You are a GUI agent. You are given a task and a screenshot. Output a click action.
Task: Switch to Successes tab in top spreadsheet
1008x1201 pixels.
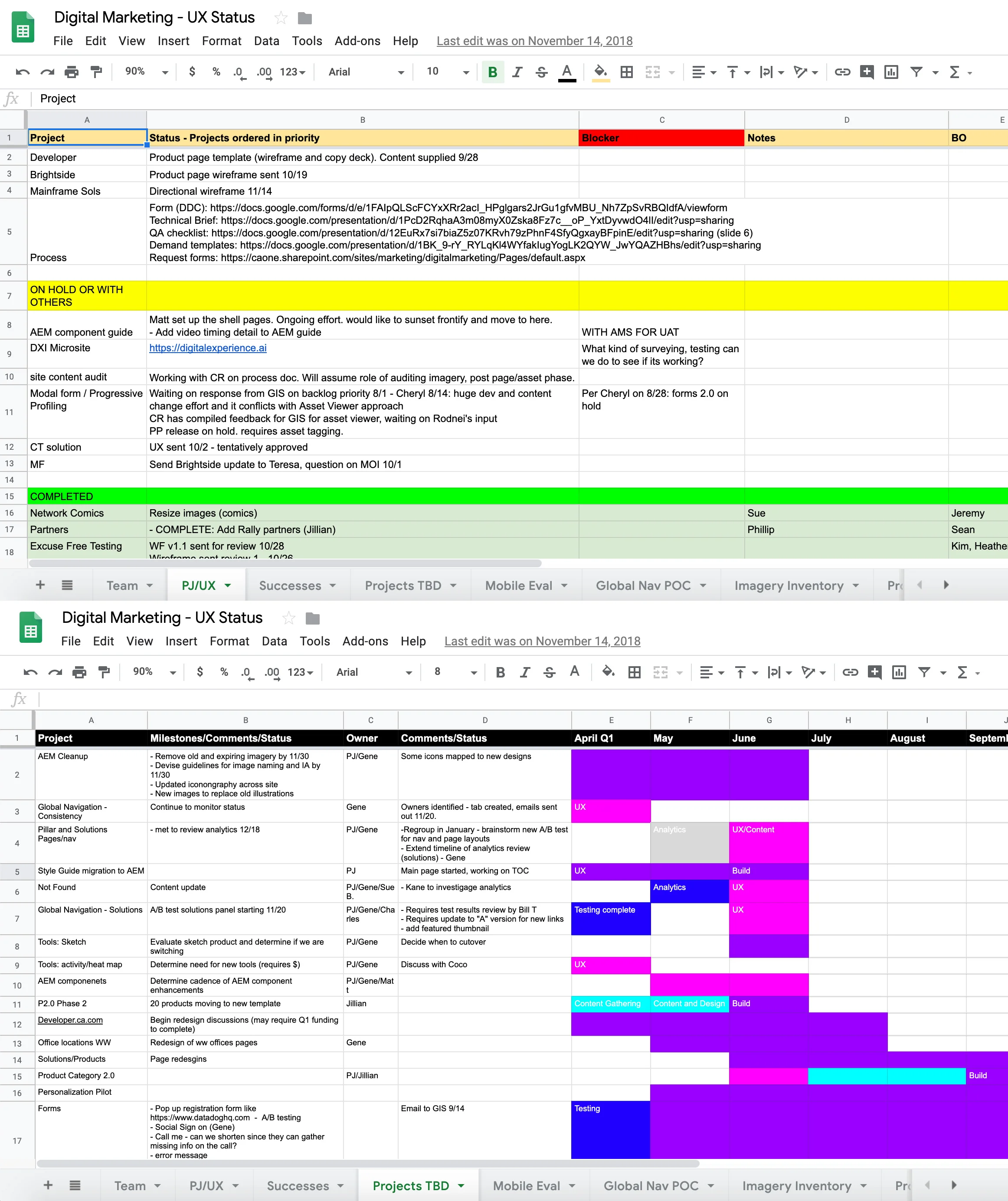pyautogui.click(x=297, y=586)
